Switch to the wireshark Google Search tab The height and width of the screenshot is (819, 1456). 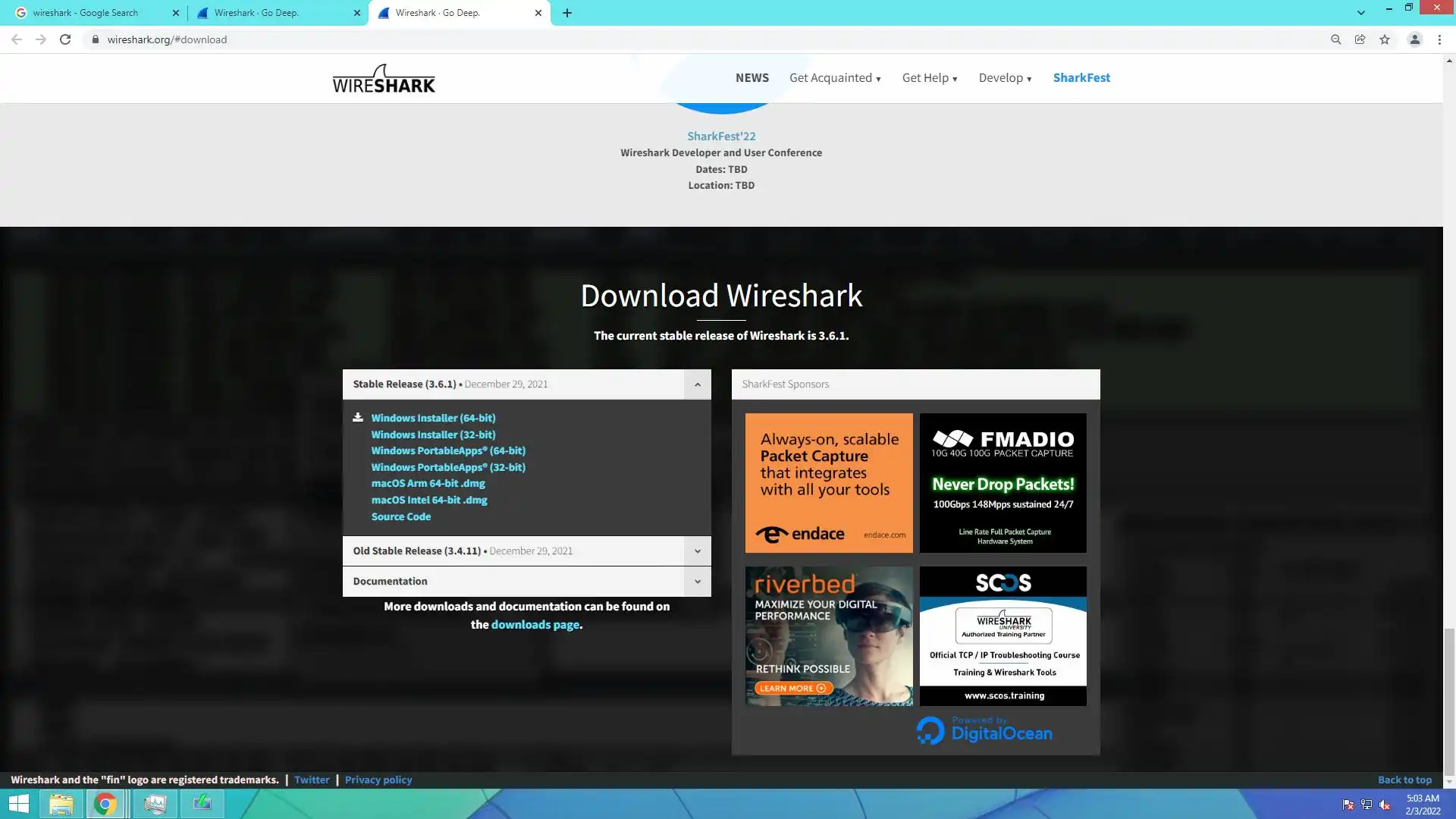pyautogui.click(x=86, y=13)
